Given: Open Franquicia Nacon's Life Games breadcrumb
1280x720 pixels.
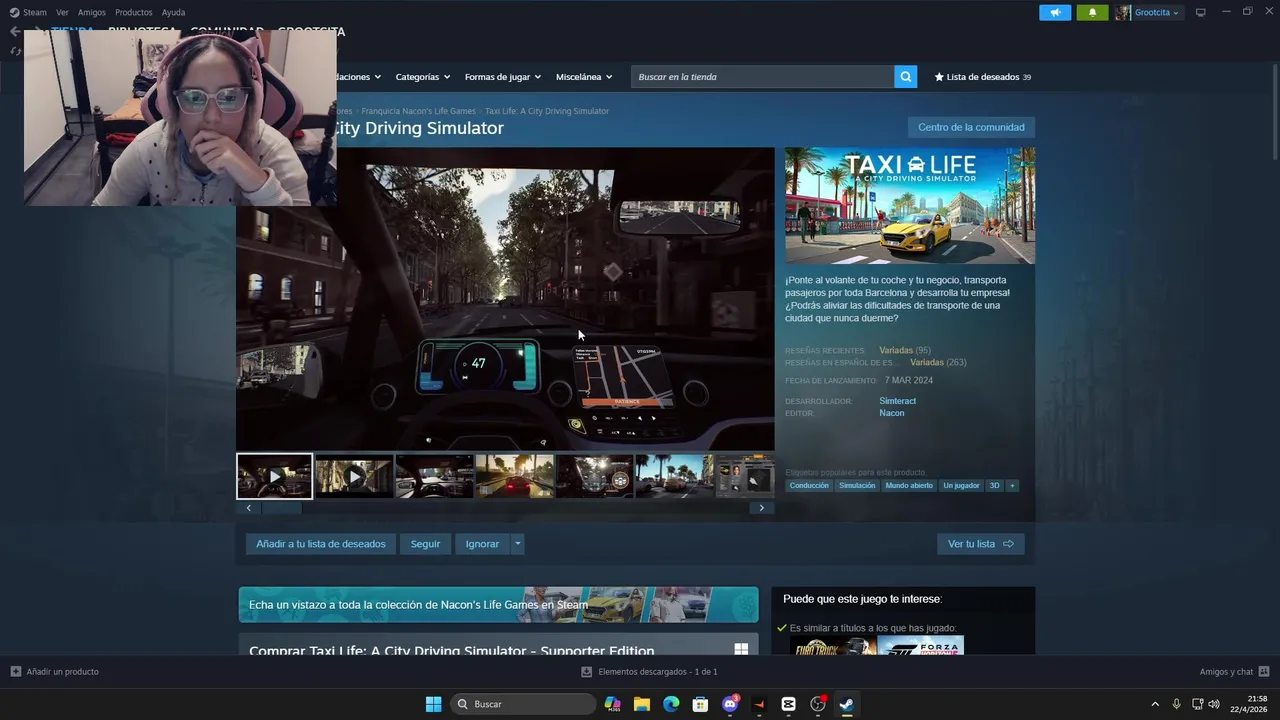Looking at the screenshot, I should [418, 111].
